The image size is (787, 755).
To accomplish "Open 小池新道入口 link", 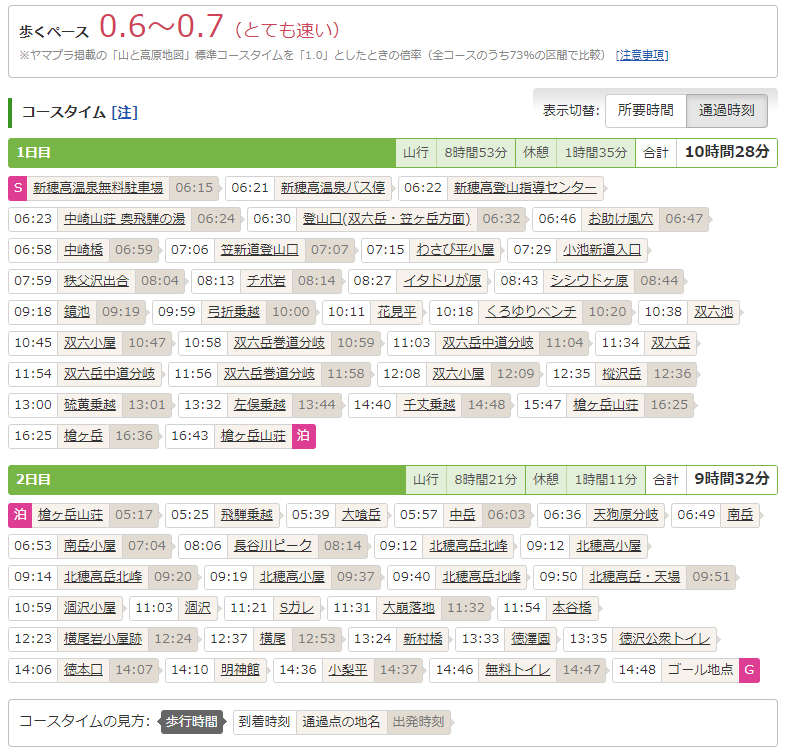I will (602, 250).
